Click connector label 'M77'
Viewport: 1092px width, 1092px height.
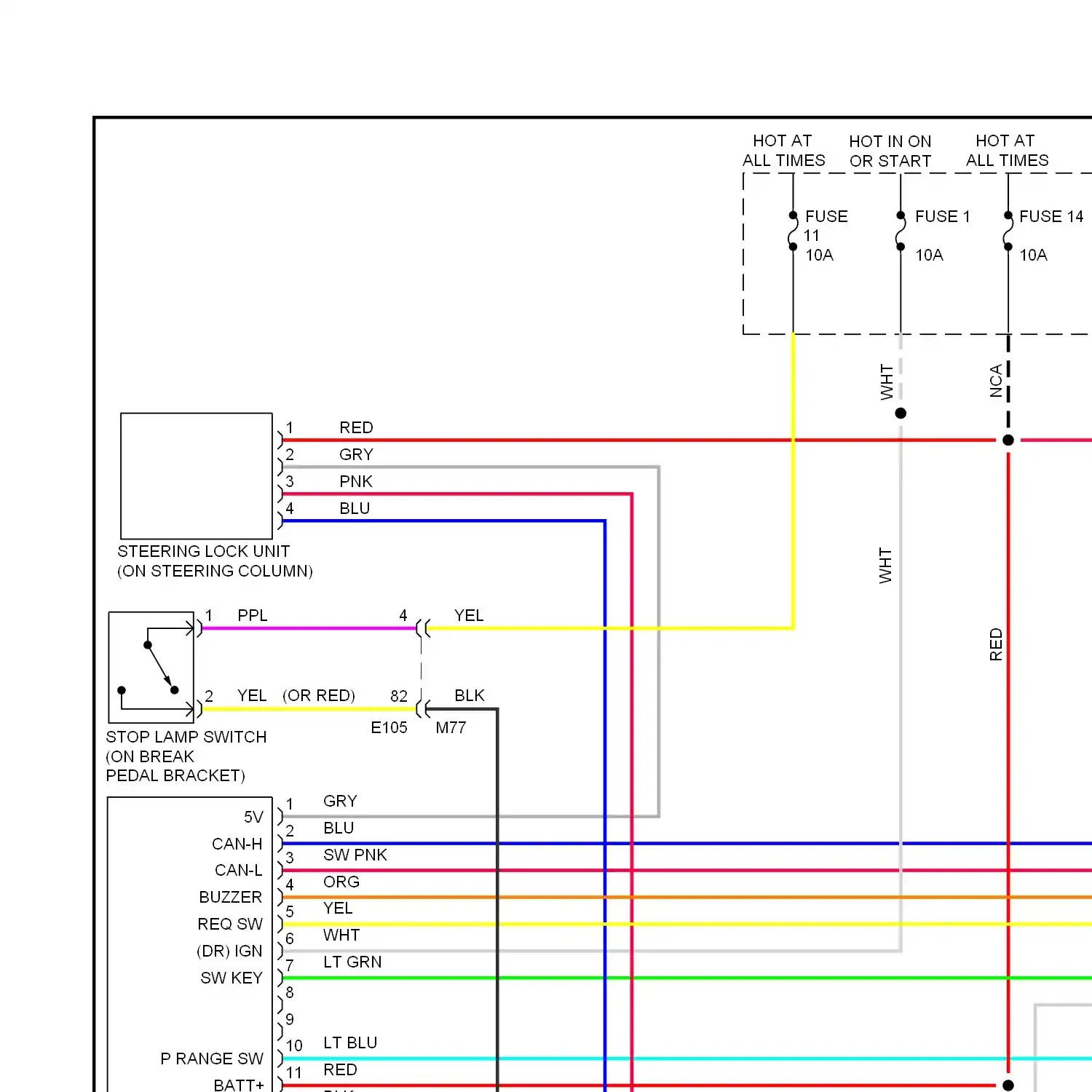point(451,727)
